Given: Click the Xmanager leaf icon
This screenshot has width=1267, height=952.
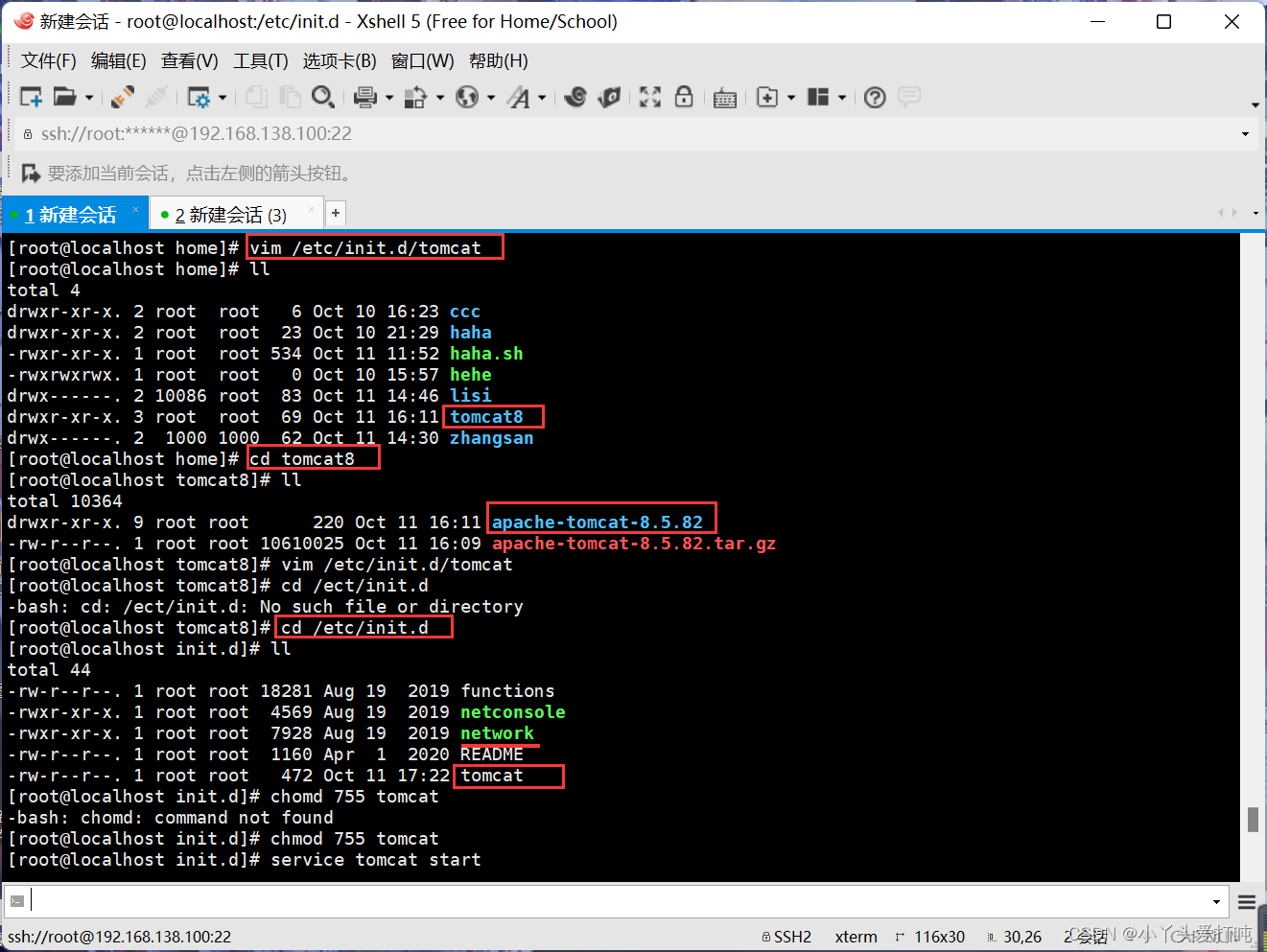Looking at the screenshot, I should click(x=609, y=97).
